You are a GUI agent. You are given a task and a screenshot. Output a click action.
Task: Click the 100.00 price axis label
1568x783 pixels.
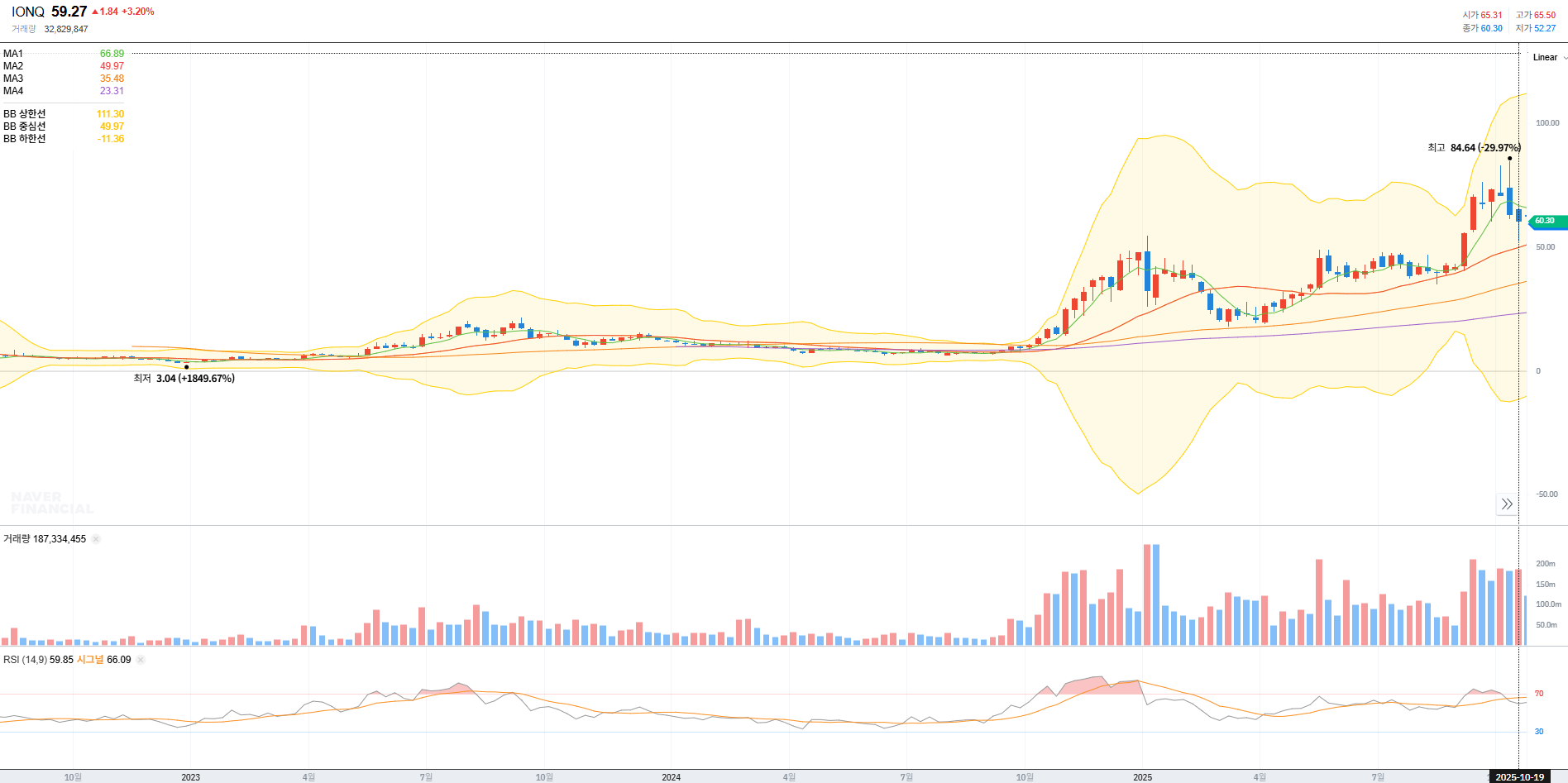pos(1547,123)
